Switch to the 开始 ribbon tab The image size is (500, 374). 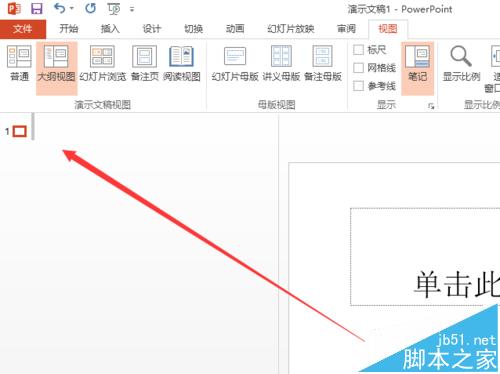(69, 29)
